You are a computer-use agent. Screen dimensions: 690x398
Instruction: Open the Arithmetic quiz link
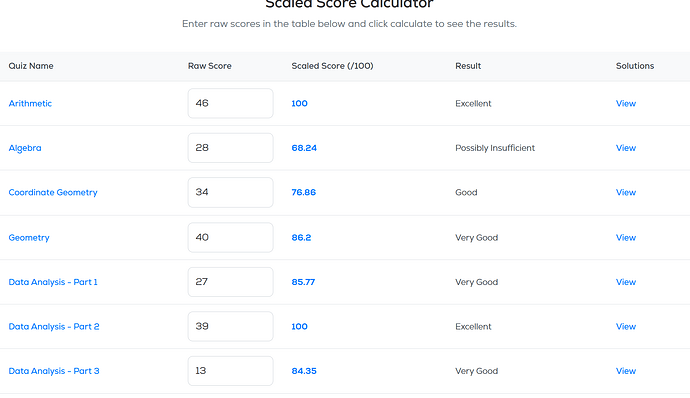pos(30,103)
